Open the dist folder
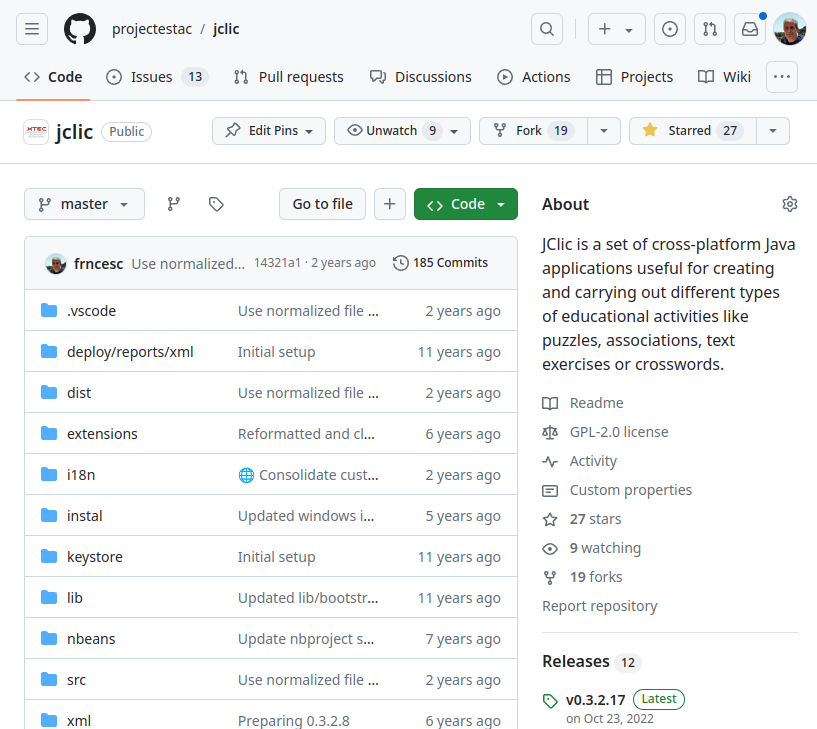This screenshot has width=817, height=729. pos(79,393)
